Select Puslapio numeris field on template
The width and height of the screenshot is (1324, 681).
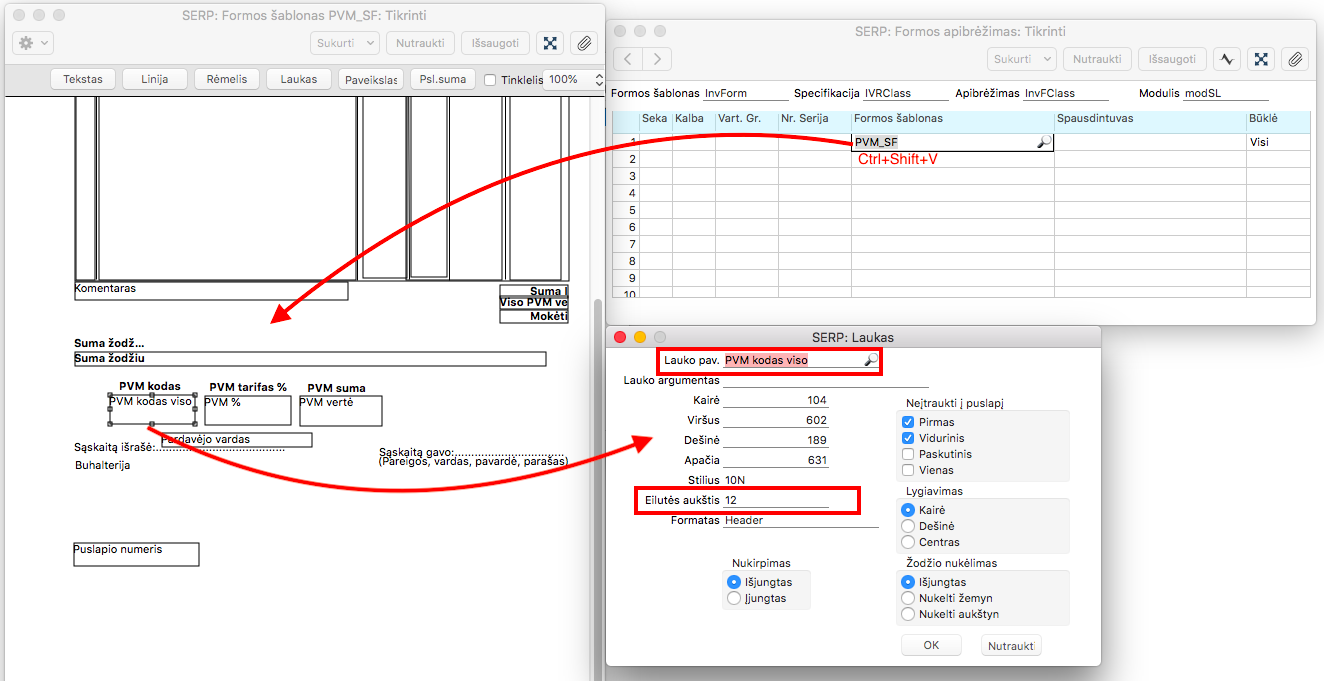coord(136,554)
